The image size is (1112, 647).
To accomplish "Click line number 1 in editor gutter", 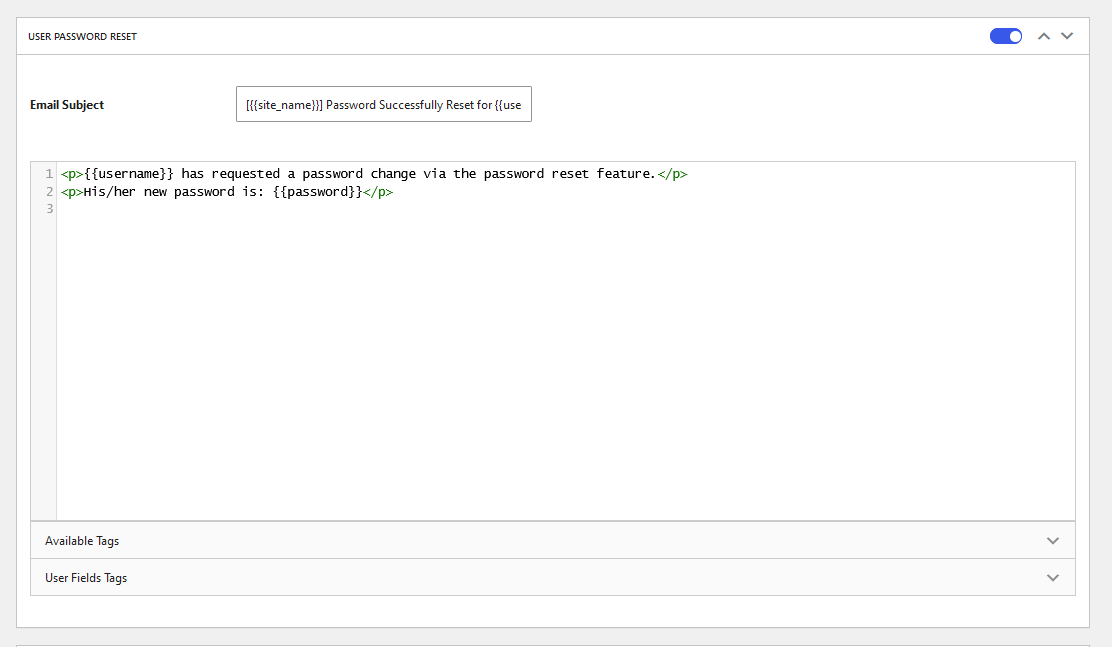I will [48, 174].
